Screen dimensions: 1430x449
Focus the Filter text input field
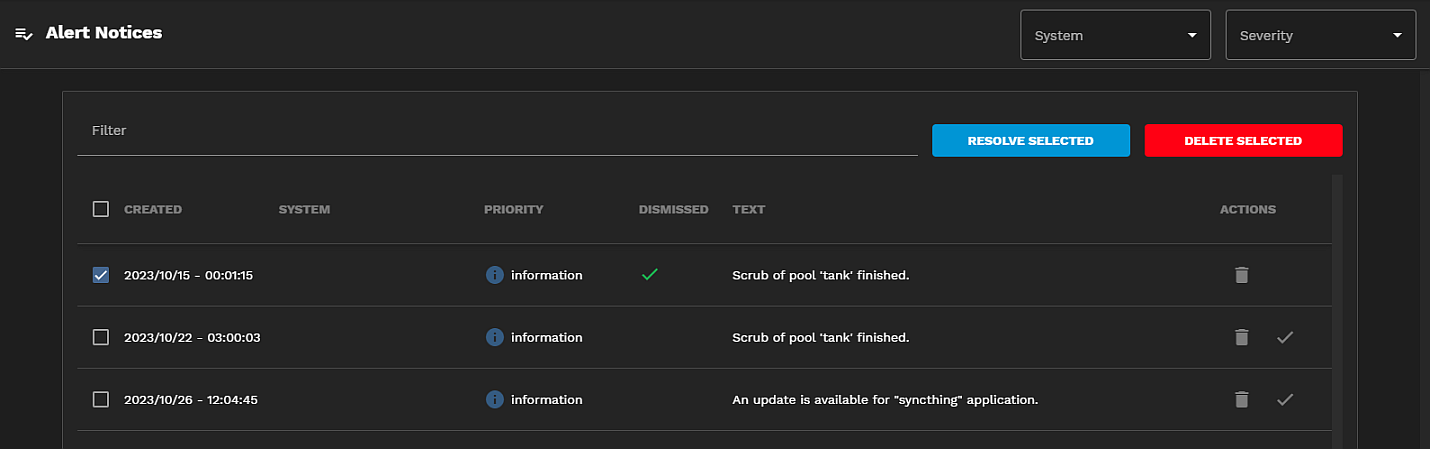pyautogui.click(x=497, y=131)
